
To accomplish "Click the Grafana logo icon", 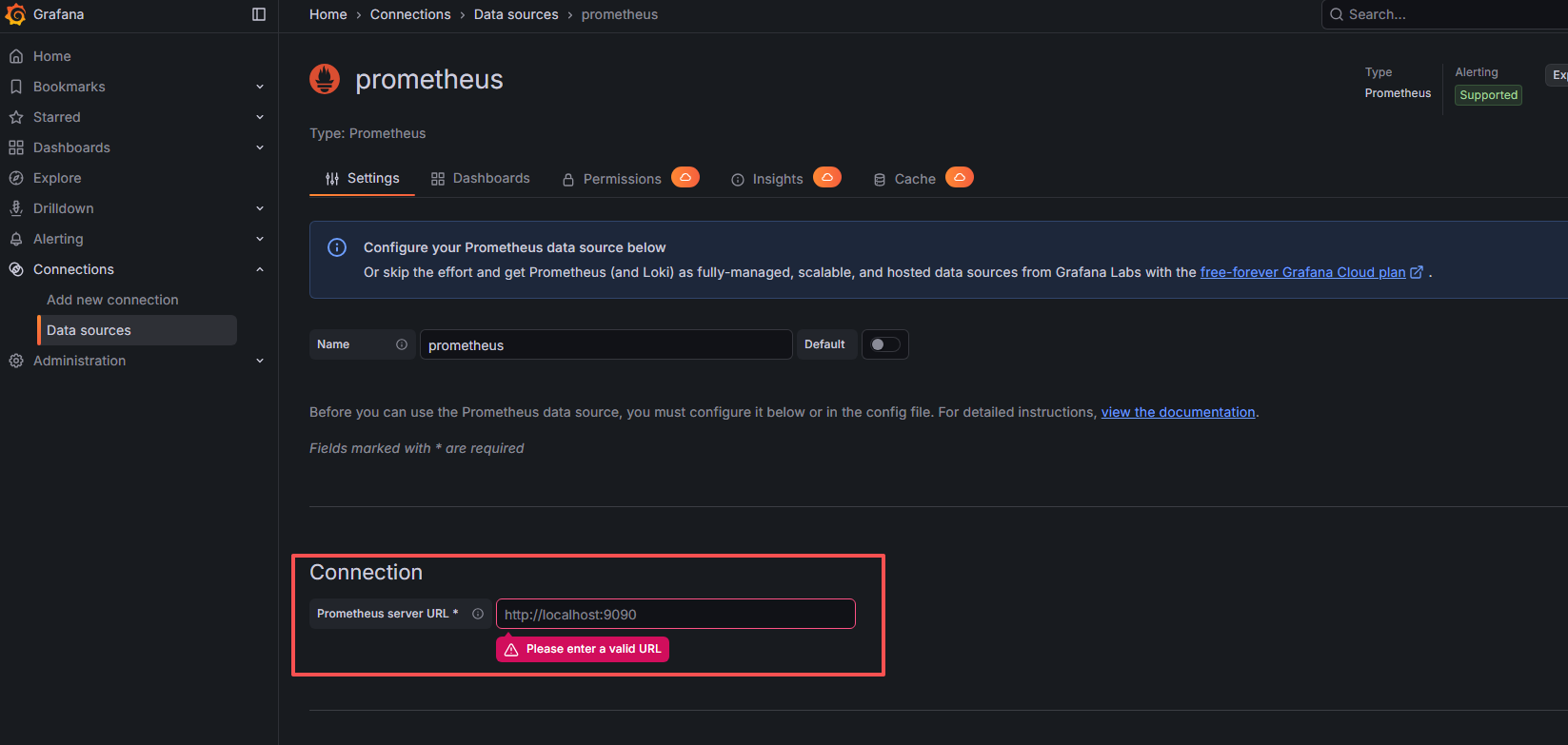I will click(x=16, y=14).
